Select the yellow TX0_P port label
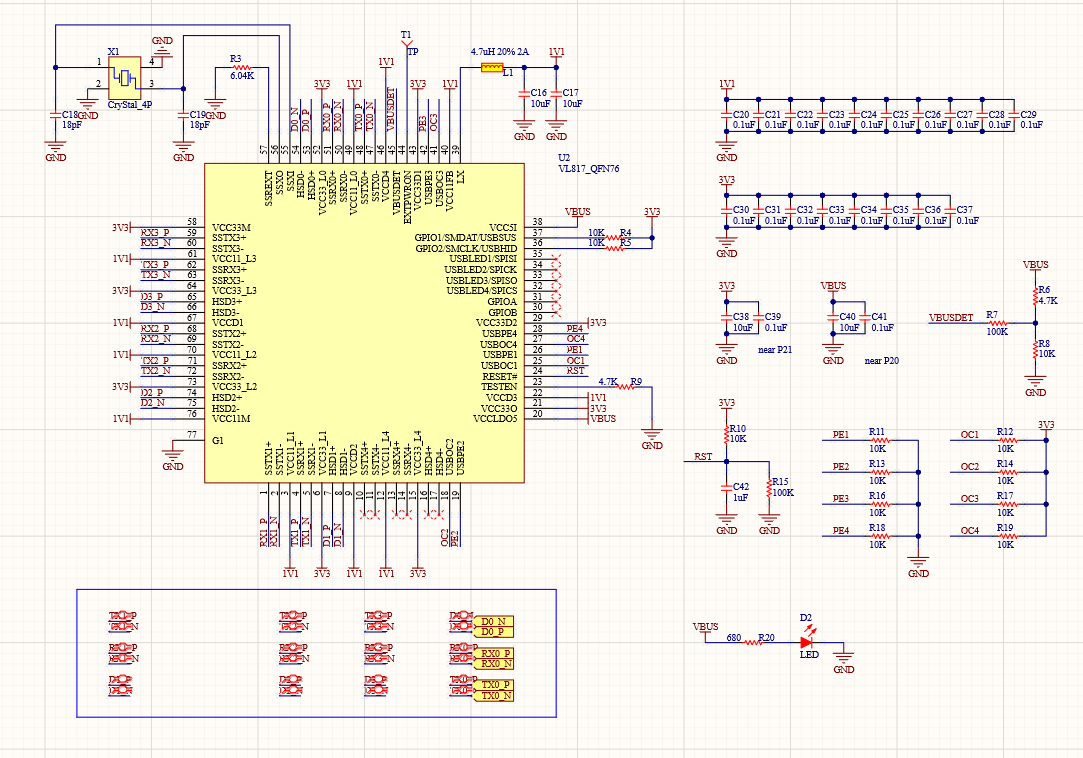1083x758 pixels. click(x=493, y=685)
